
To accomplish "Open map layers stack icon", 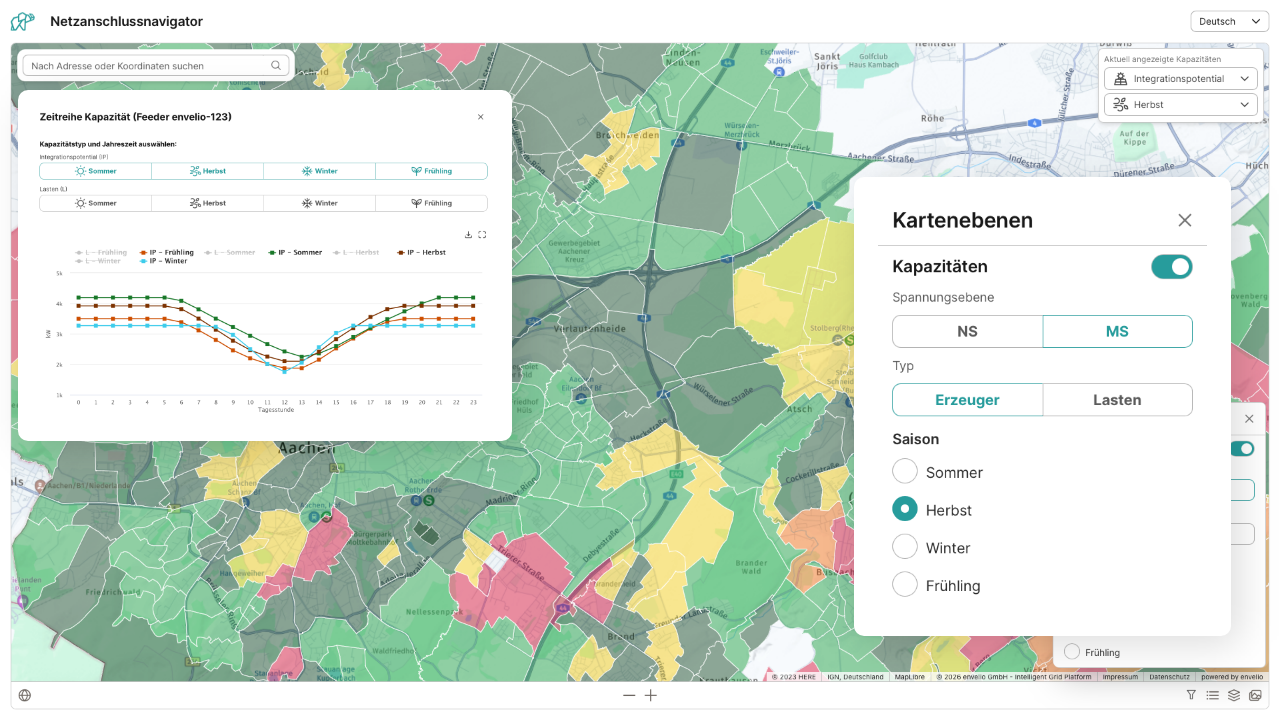I will [1234, 695].
